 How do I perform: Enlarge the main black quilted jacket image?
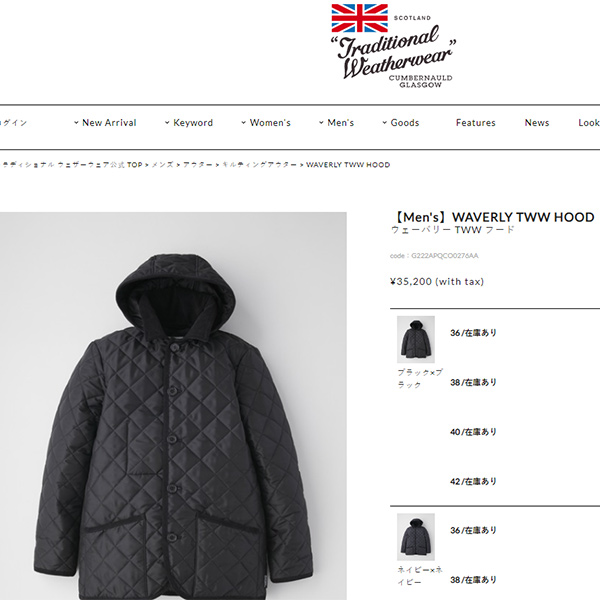click(173, 406)
